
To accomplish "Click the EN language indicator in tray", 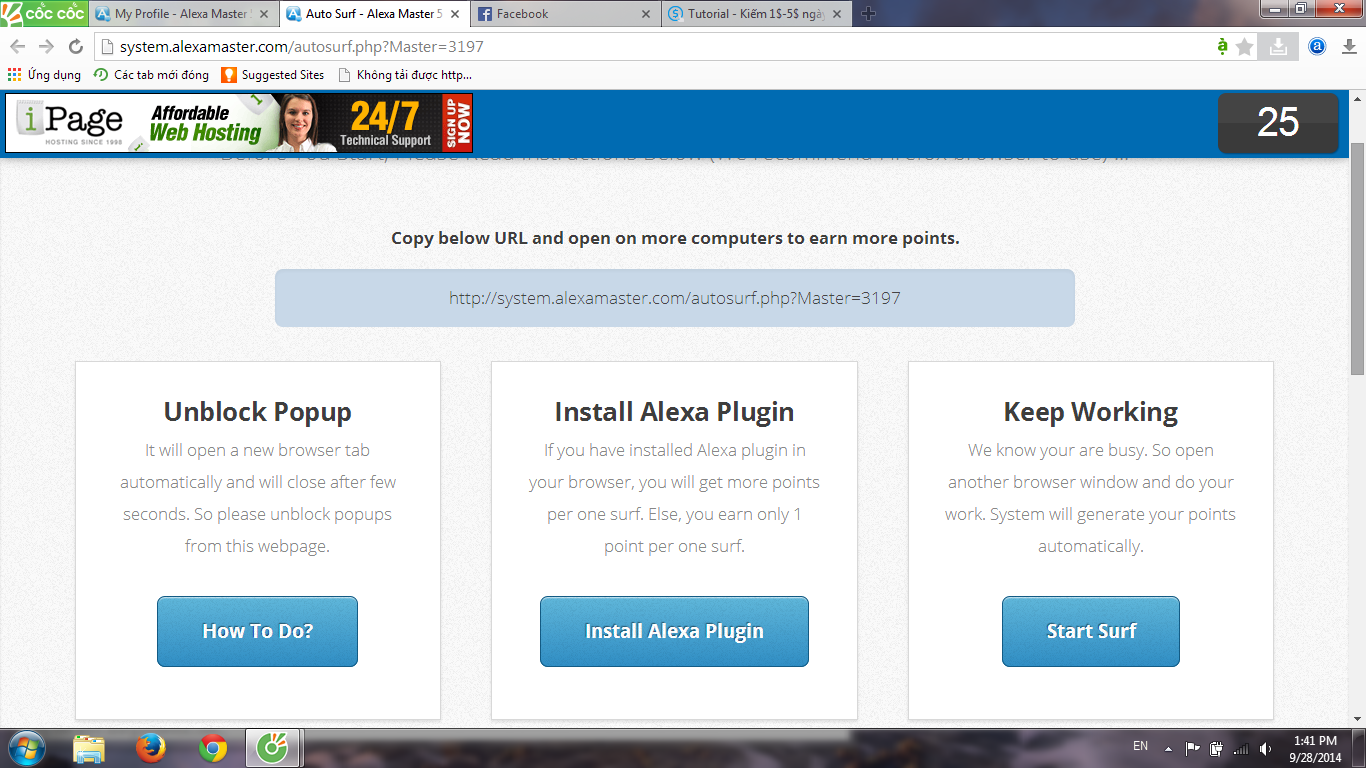I will tap(1140, 746).
